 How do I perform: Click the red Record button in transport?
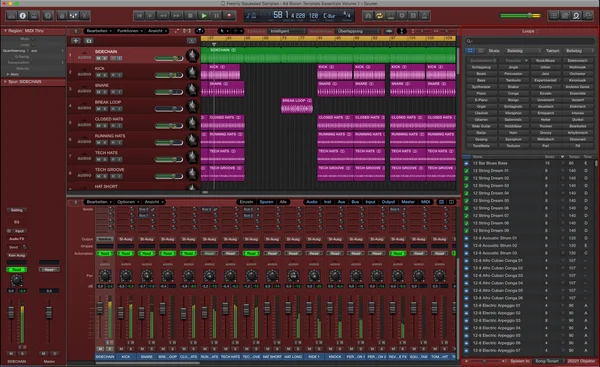(x=230, y=16)
